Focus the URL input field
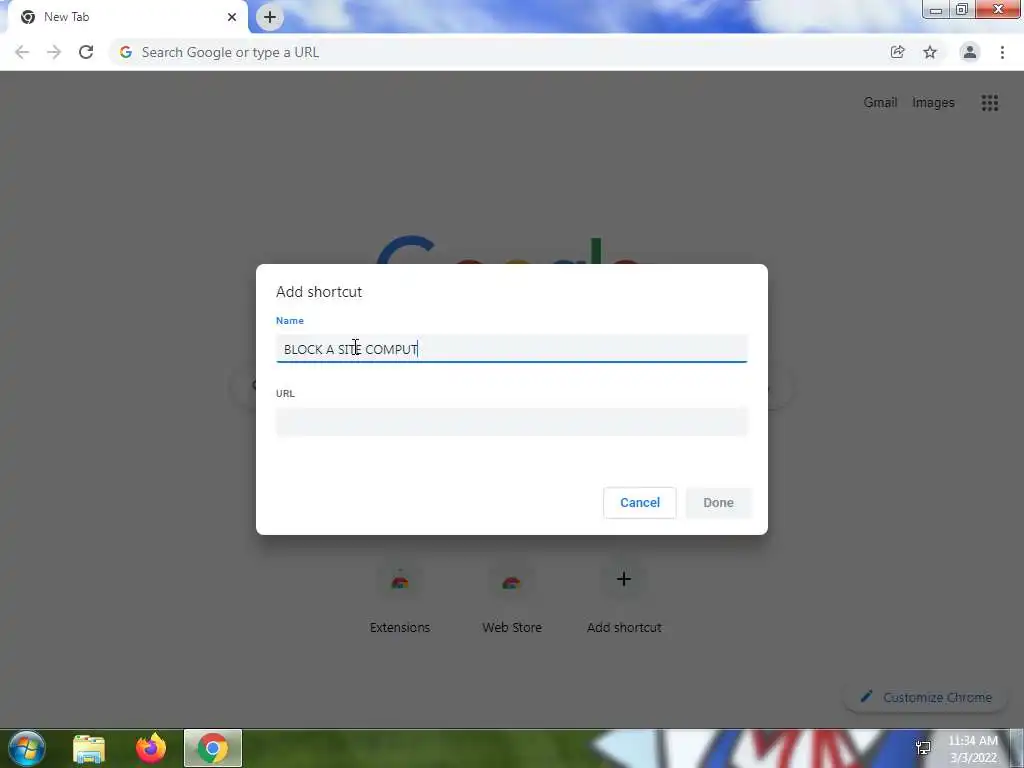The image size is (1024, 768). coord(511,422)
